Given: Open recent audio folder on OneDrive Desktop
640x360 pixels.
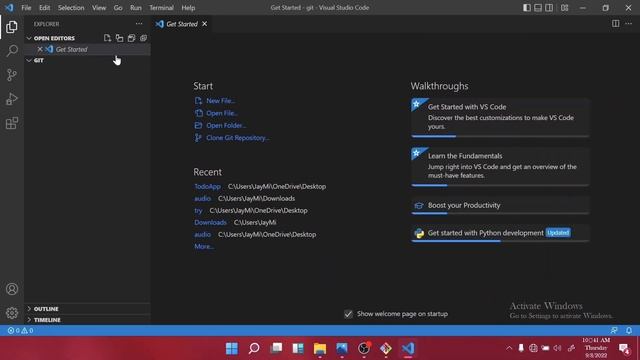Looking at the screenshot, I should point(202,234).
